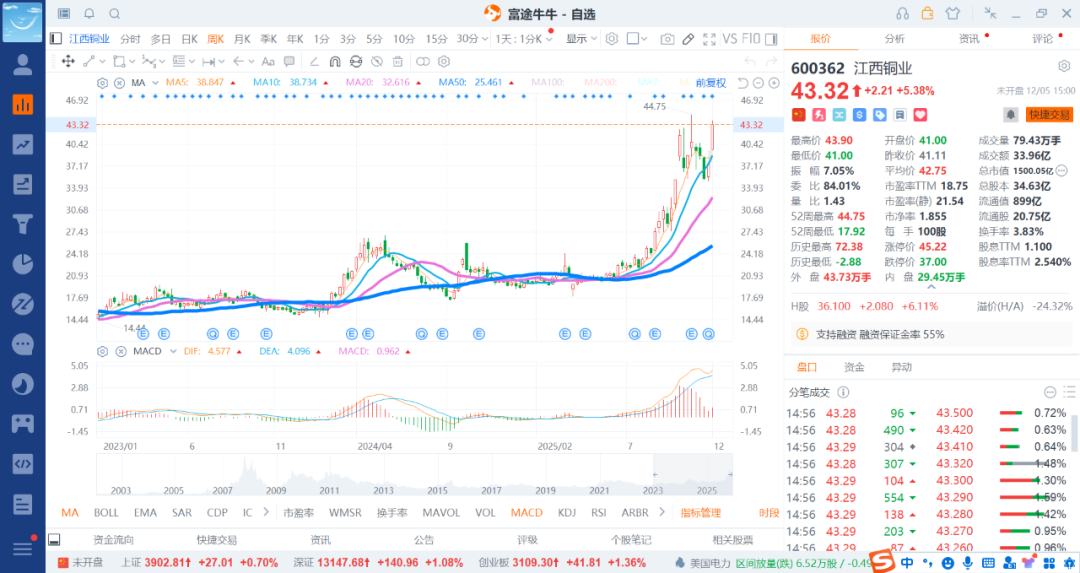Click the pink heart favorite icon
The height and width of the screenshot is (573, 1080).
[920, 115]
